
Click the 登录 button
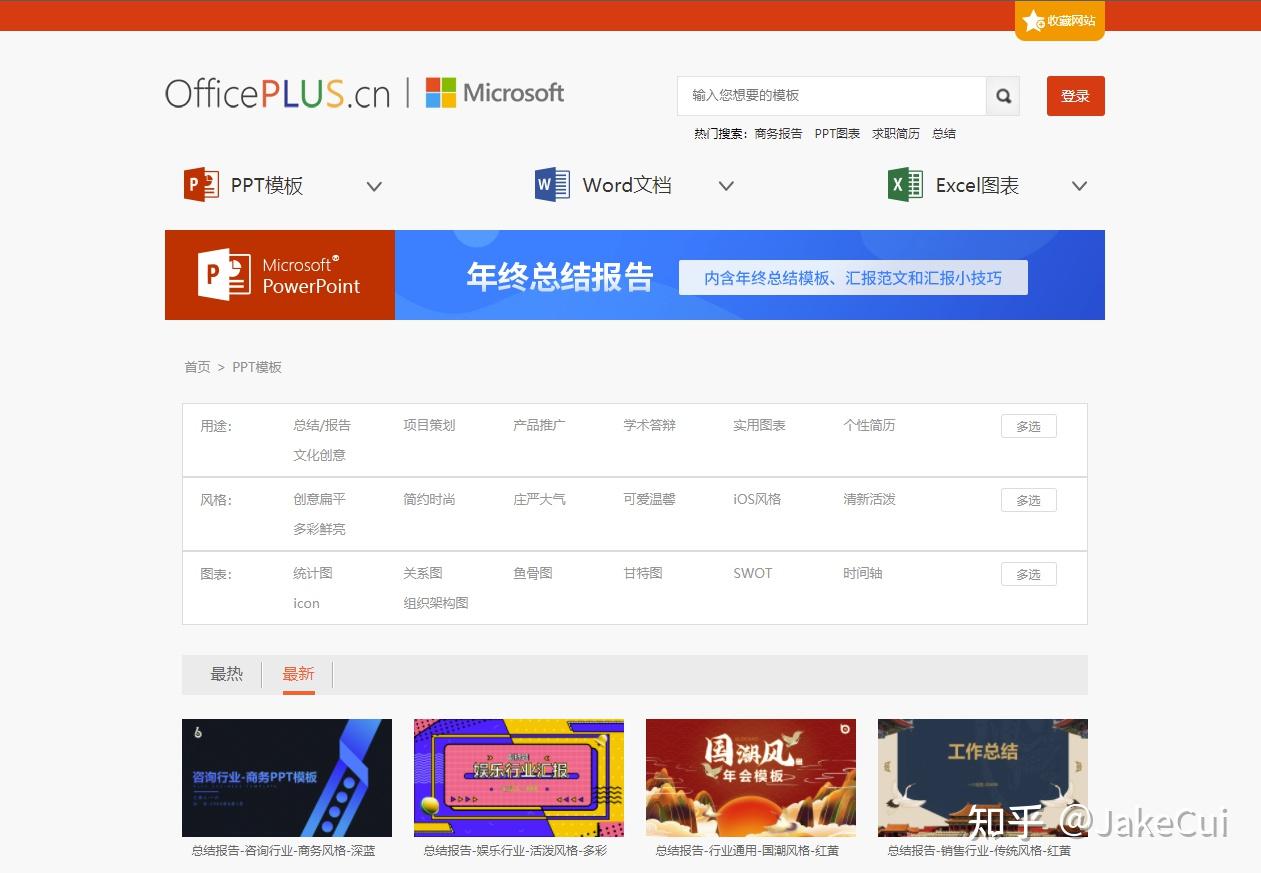(x=1076, y=96)
